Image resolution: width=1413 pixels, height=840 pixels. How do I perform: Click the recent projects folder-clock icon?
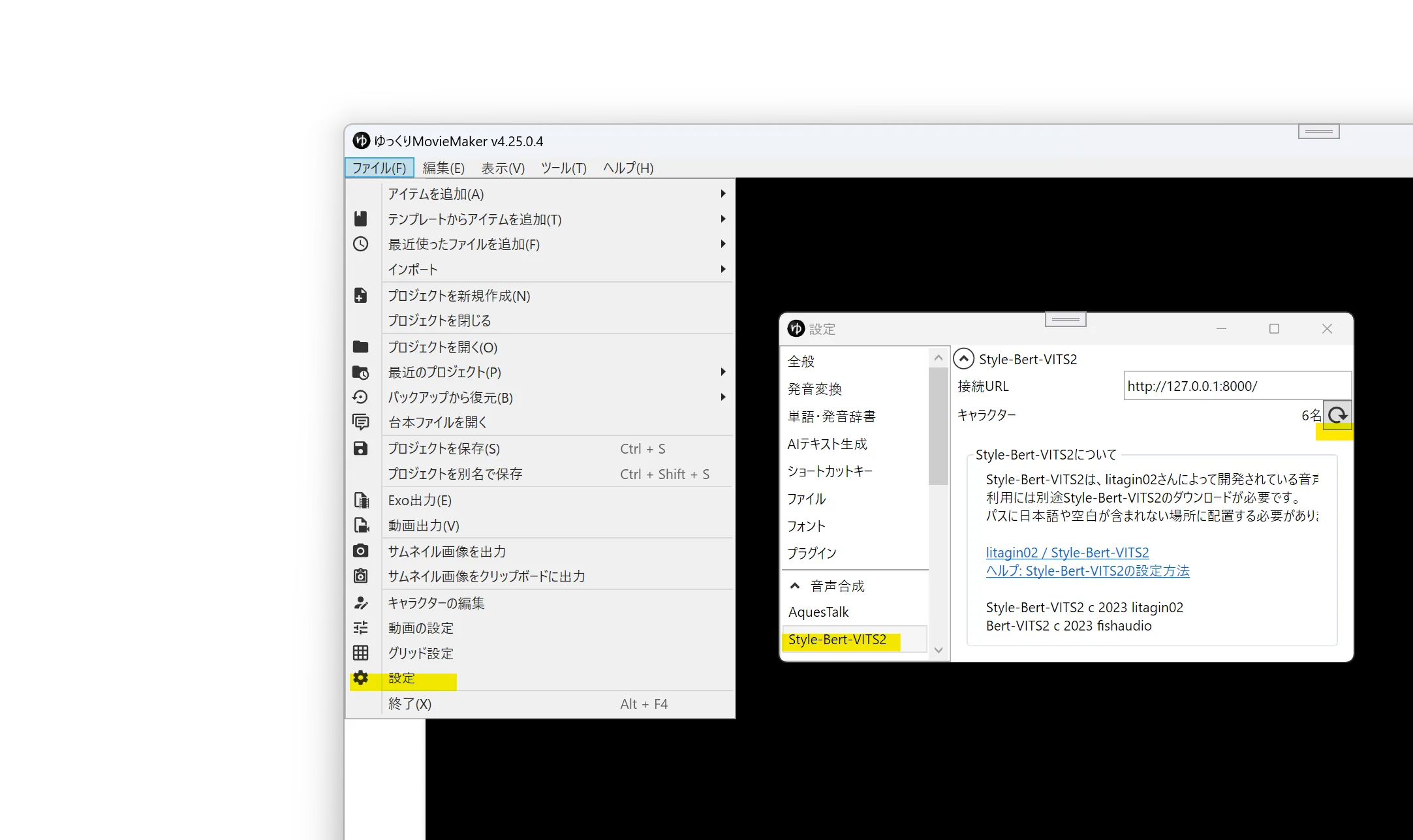pos(360,372)
